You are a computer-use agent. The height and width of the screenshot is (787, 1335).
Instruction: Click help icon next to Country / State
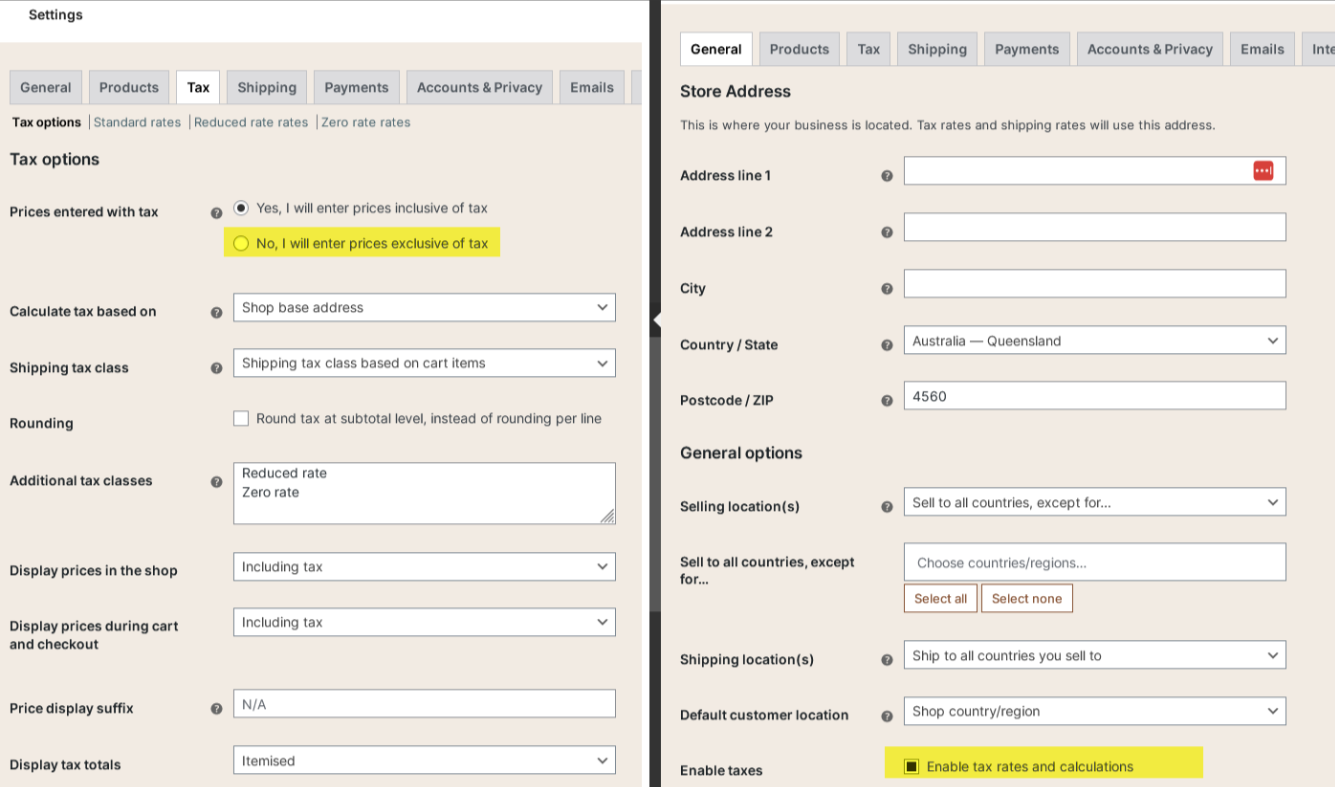886,345
